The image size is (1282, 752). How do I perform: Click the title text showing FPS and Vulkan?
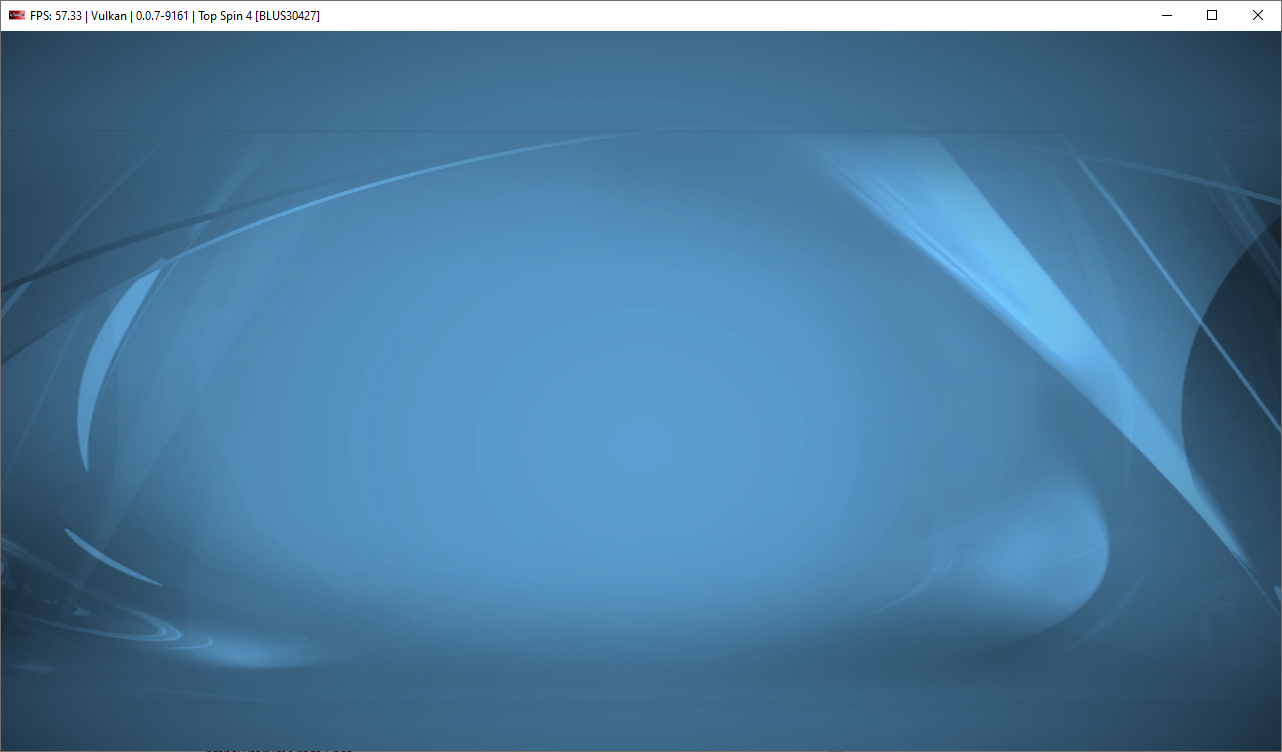pos(175,16)
